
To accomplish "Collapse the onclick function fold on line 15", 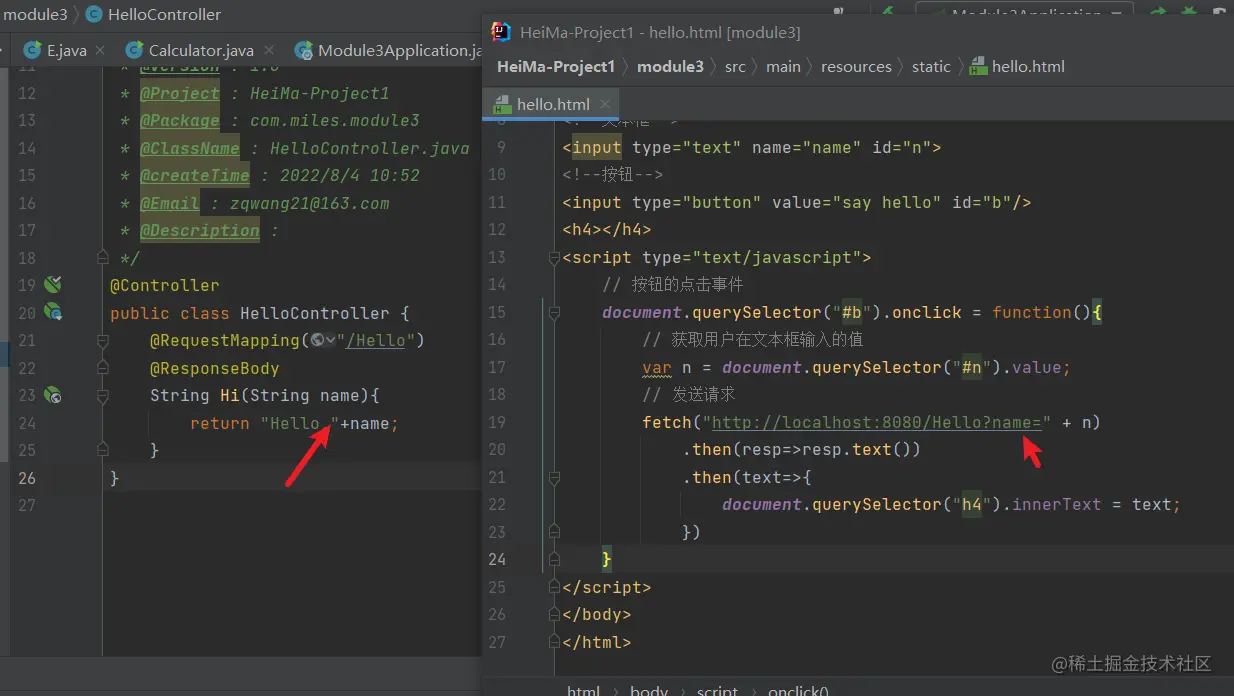I will 554,313.
